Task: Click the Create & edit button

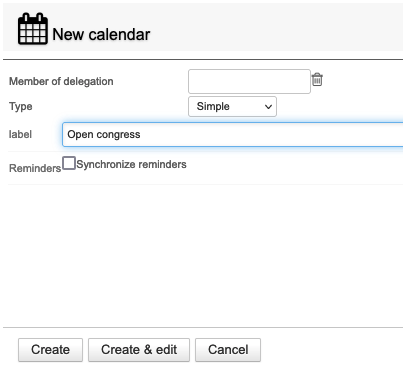Action: pyautogui.click(x=139, y=350)
